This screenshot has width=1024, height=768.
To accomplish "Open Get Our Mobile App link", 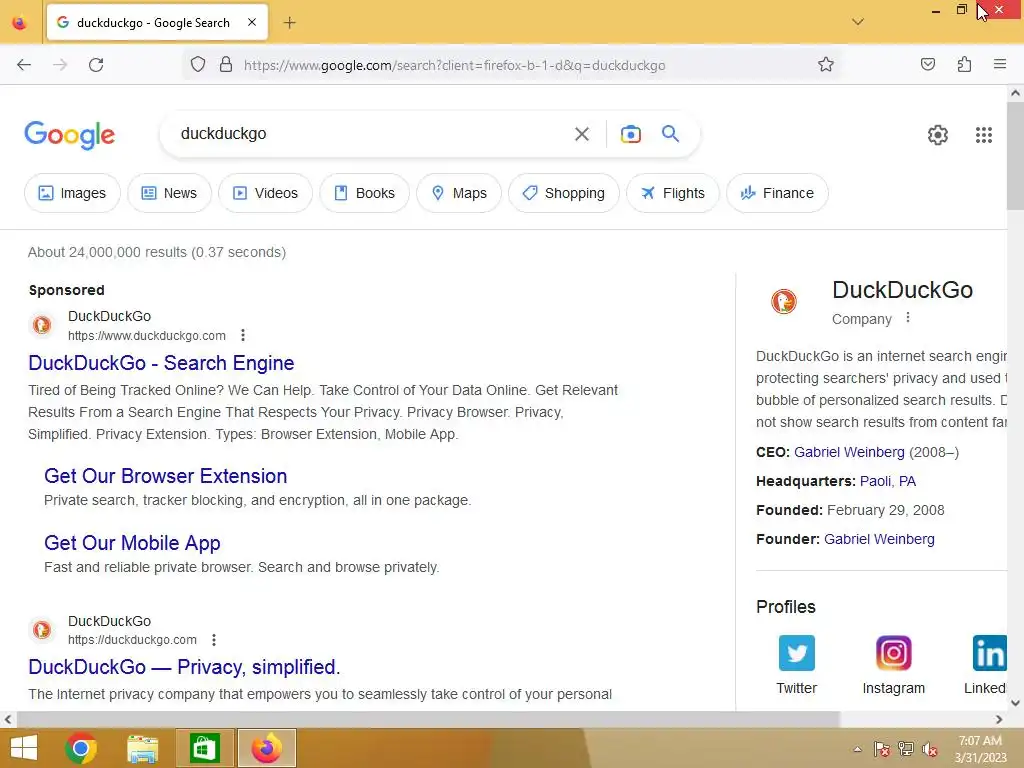I will 133,543.
